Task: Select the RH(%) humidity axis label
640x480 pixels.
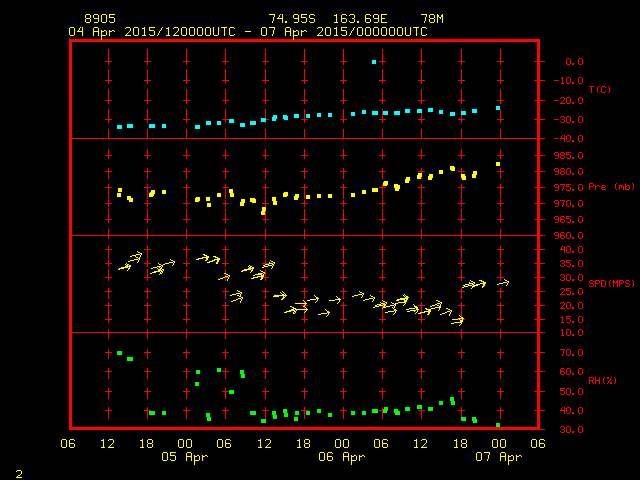Action: (x=599, y=381)
